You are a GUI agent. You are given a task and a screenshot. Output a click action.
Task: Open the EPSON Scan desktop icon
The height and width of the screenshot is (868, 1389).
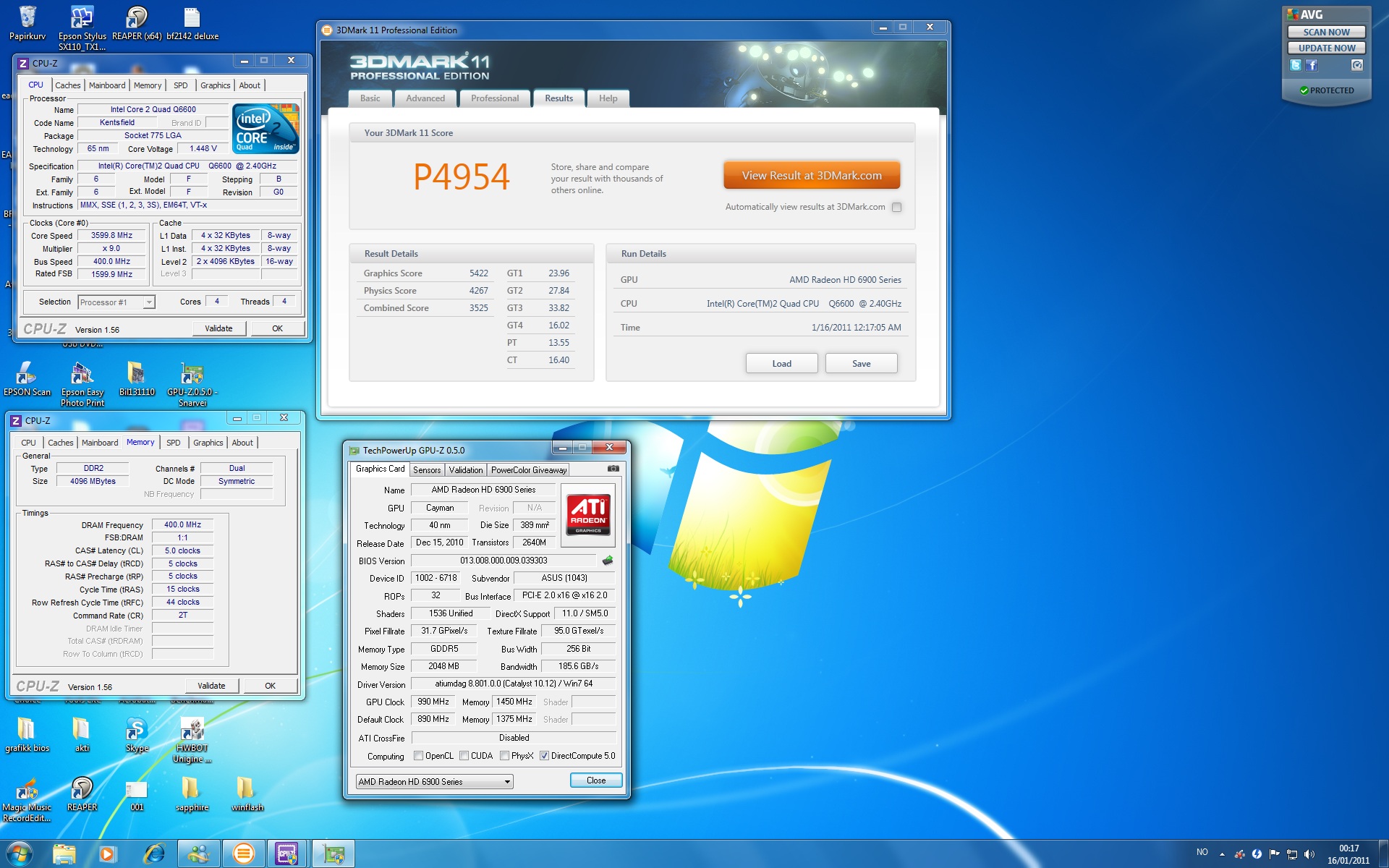(27, 379)
